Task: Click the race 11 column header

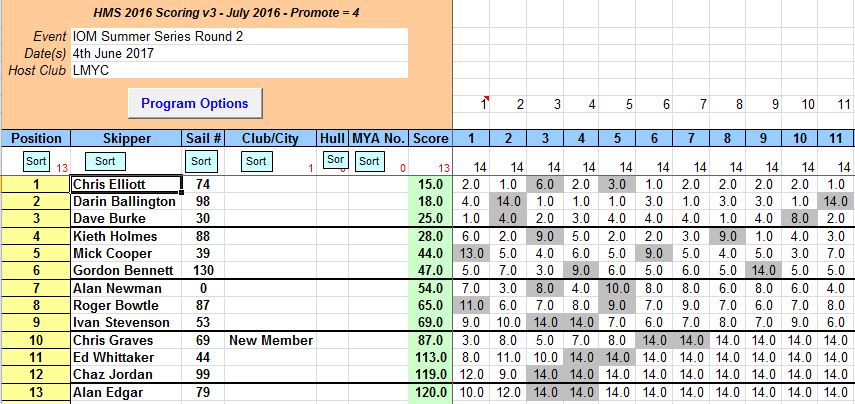Action: pyautogui.click(x=836, y=138)
